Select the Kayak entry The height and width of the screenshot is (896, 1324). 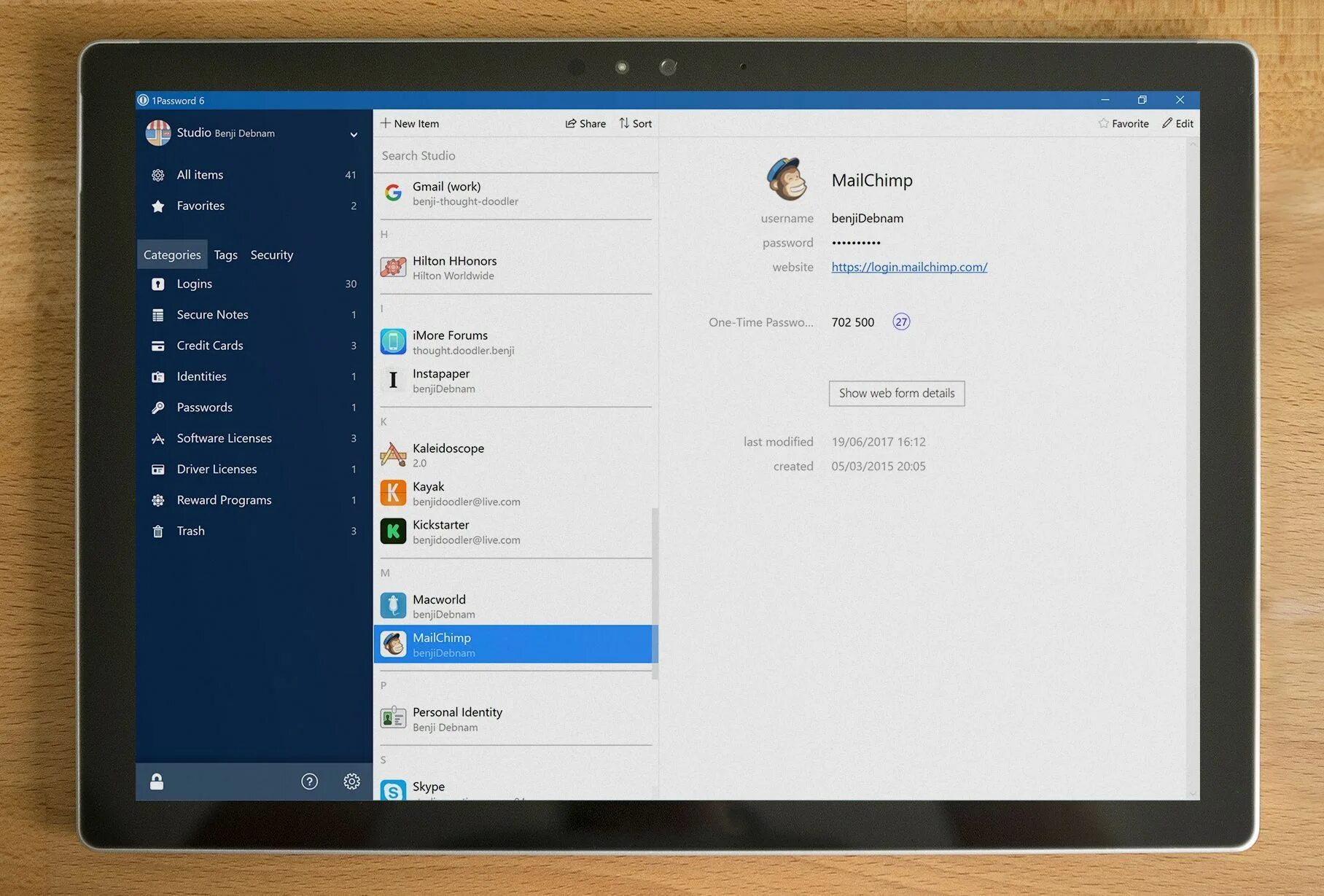click(515, 494)
